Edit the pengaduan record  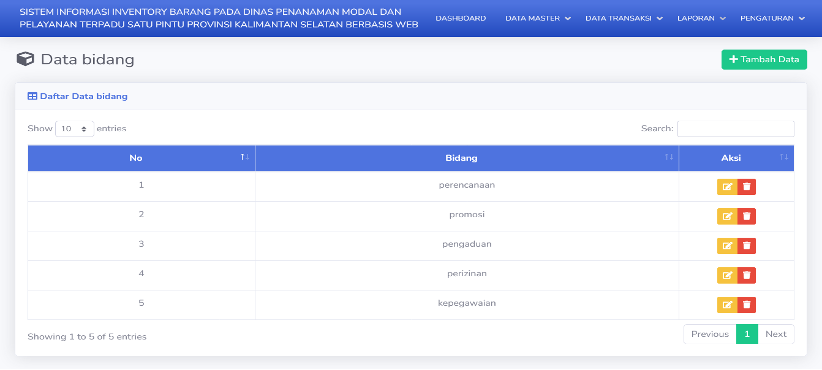pyautogui.click(x=727, y=246)
